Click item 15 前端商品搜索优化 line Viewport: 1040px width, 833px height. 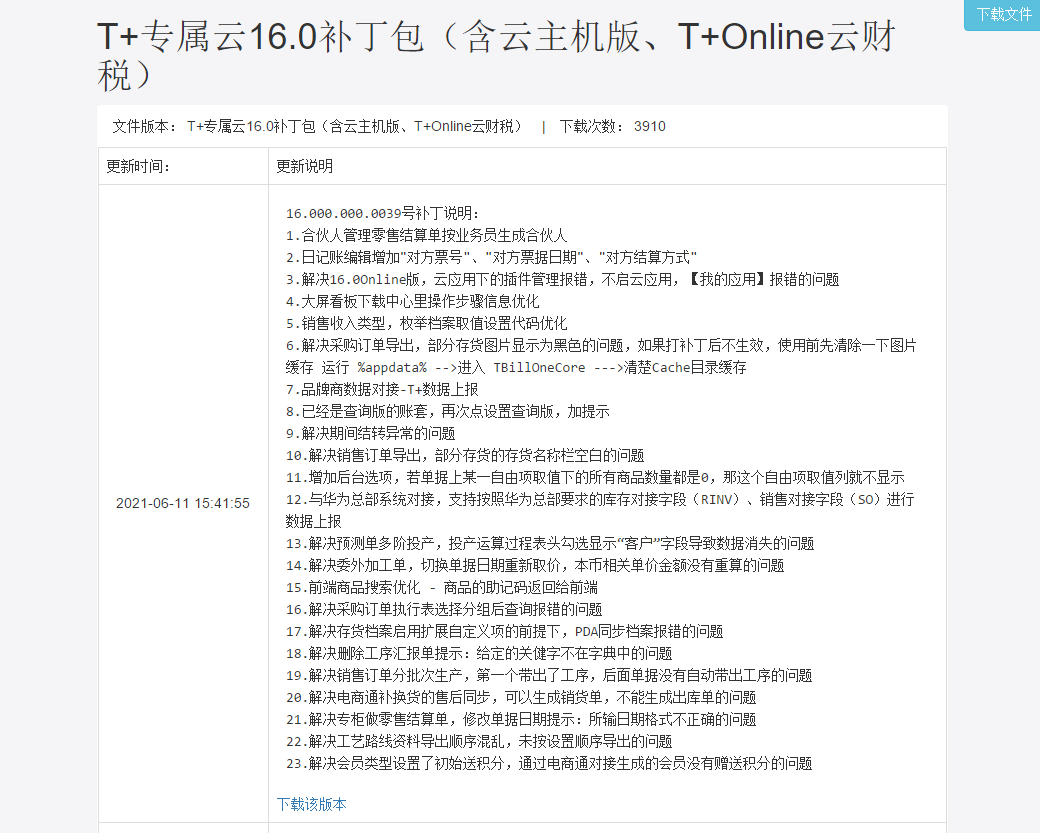click(442, 586)
